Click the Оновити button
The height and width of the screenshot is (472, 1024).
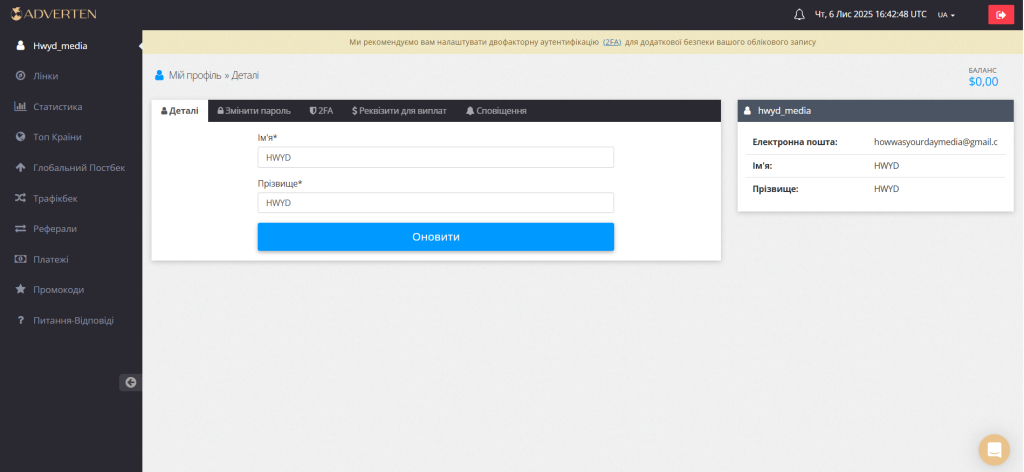coord(435,237)
